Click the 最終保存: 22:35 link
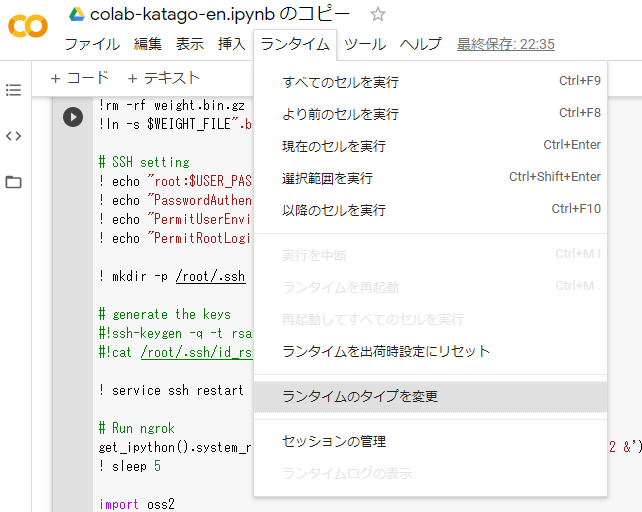The image size is (642, 512). pyautogui.click(x=505, y=44)
